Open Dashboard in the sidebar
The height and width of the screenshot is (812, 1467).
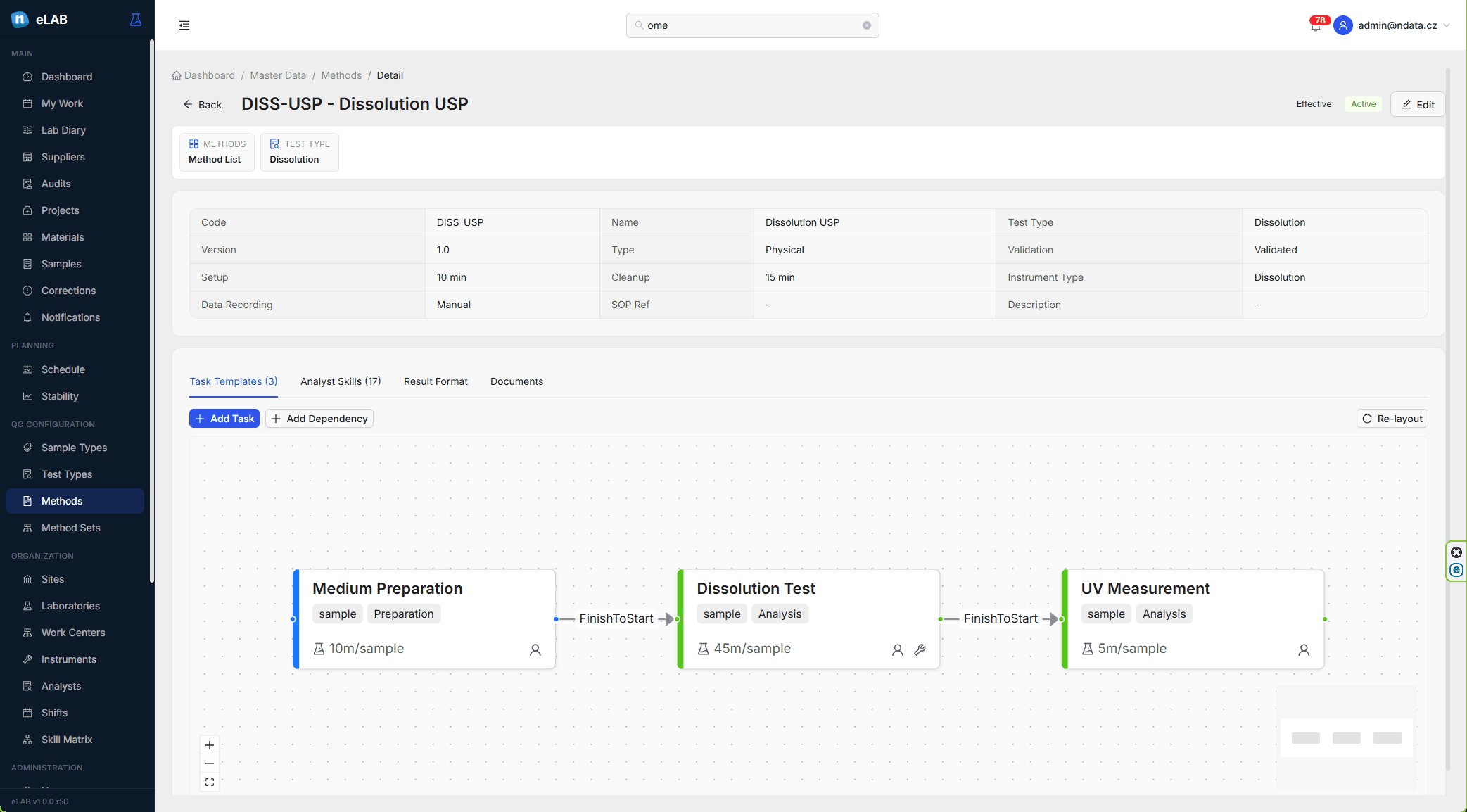(x=75, y=77)
